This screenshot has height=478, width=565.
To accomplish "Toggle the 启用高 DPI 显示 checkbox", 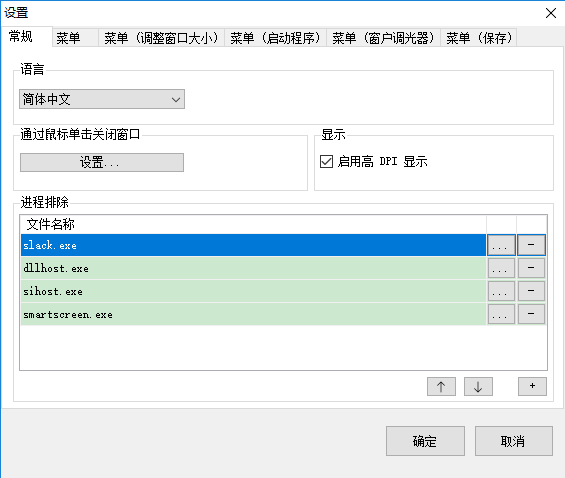I will [326, 161].
